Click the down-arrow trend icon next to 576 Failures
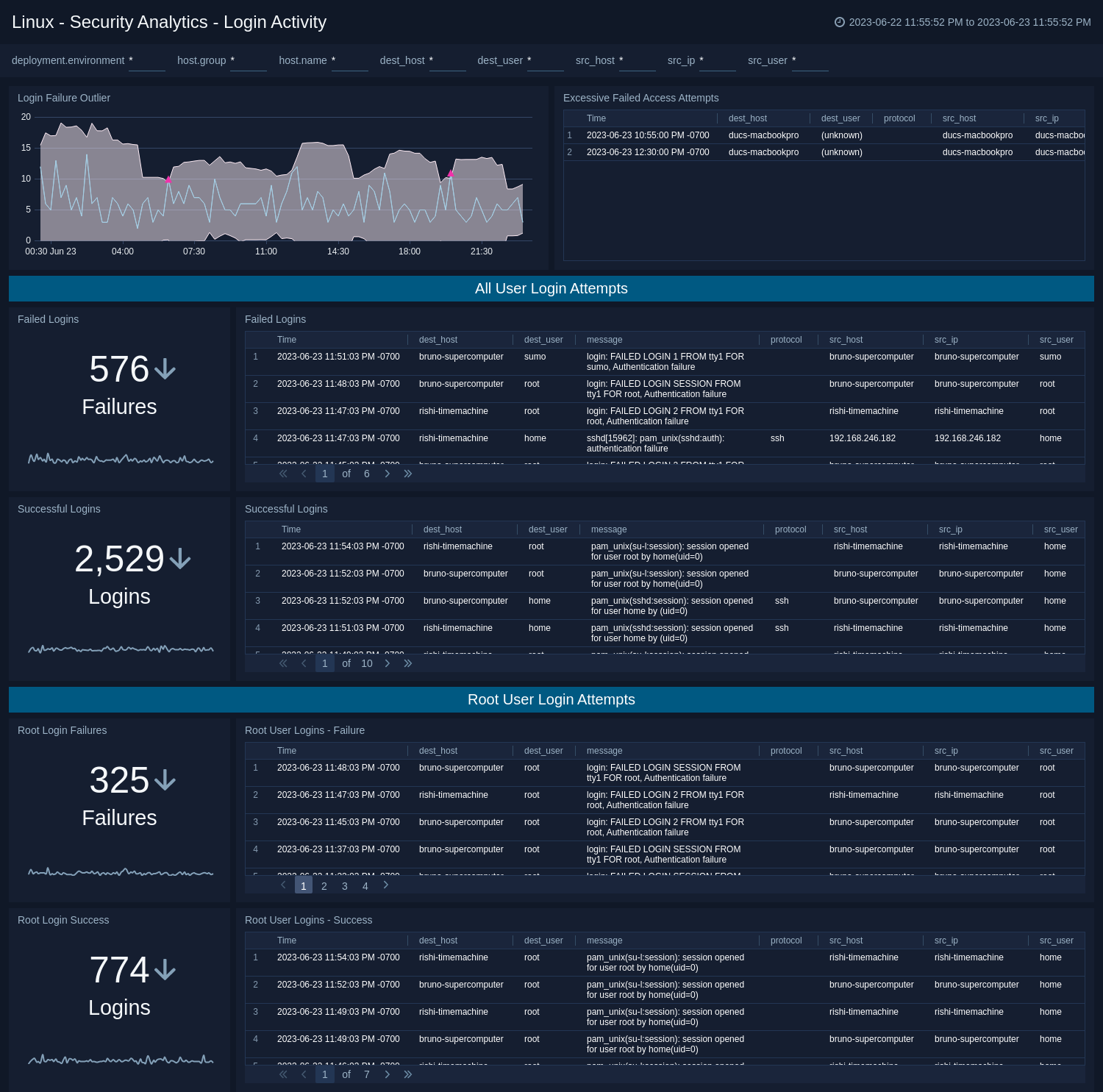Viewport: 1103px width, 1092px height. point(165,369)
